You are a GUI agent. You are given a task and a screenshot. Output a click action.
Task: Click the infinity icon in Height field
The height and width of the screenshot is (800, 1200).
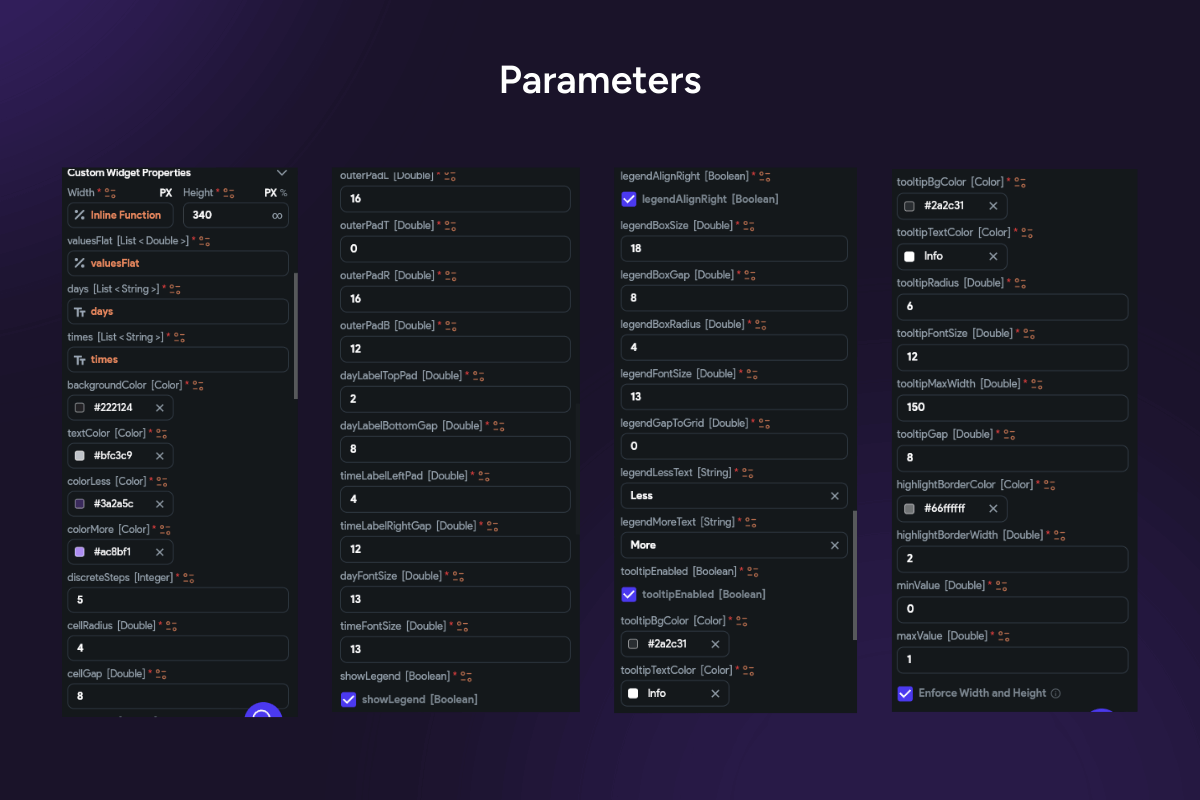(x=276, y=215)
